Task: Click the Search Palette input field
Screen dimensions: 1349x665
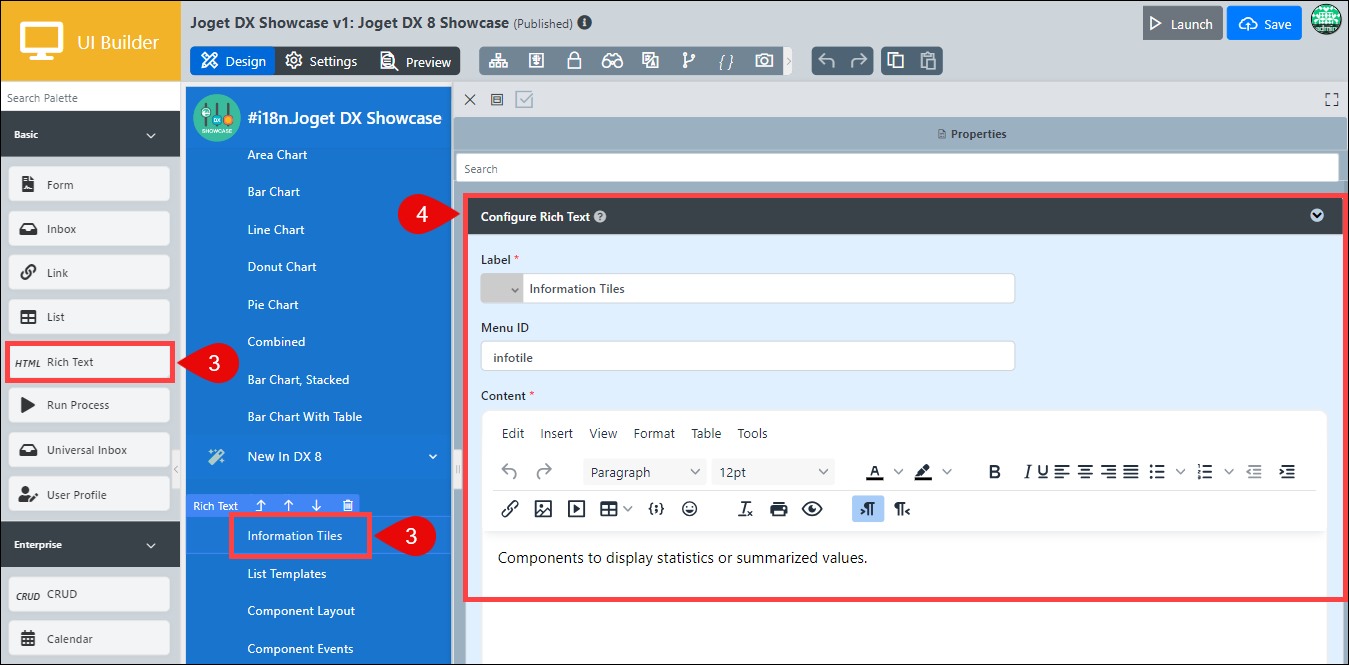Action: coord(90,98)
